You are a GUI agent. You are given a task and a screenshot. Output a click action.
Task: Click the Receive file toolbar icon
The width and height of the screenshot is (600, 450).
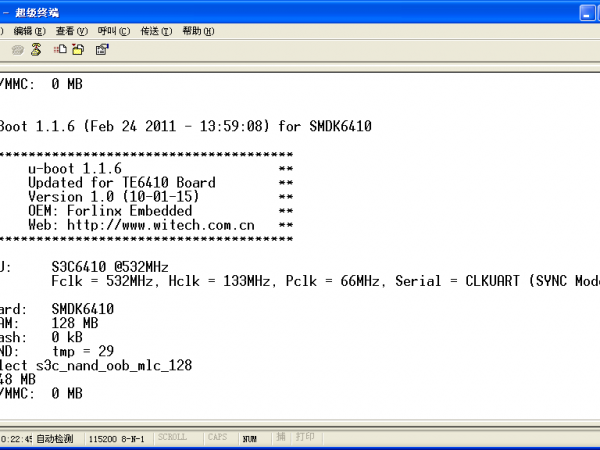pos(78,49)
